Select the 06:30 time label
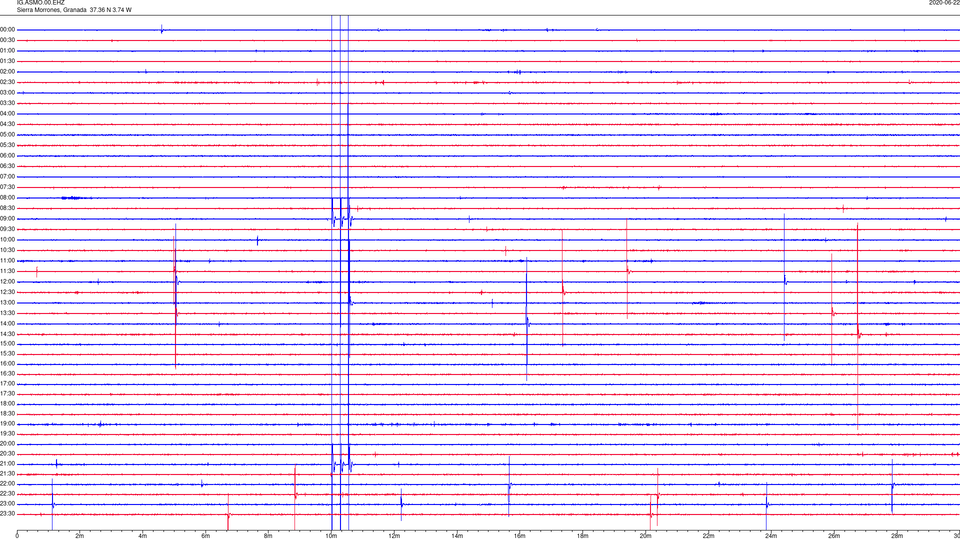 pos(8,166)
